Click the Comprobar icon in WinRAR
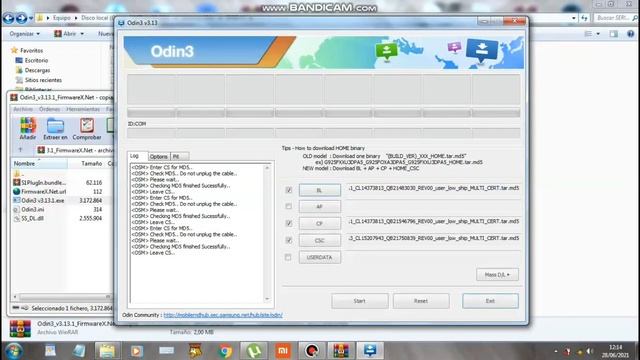 pos(87,129)
